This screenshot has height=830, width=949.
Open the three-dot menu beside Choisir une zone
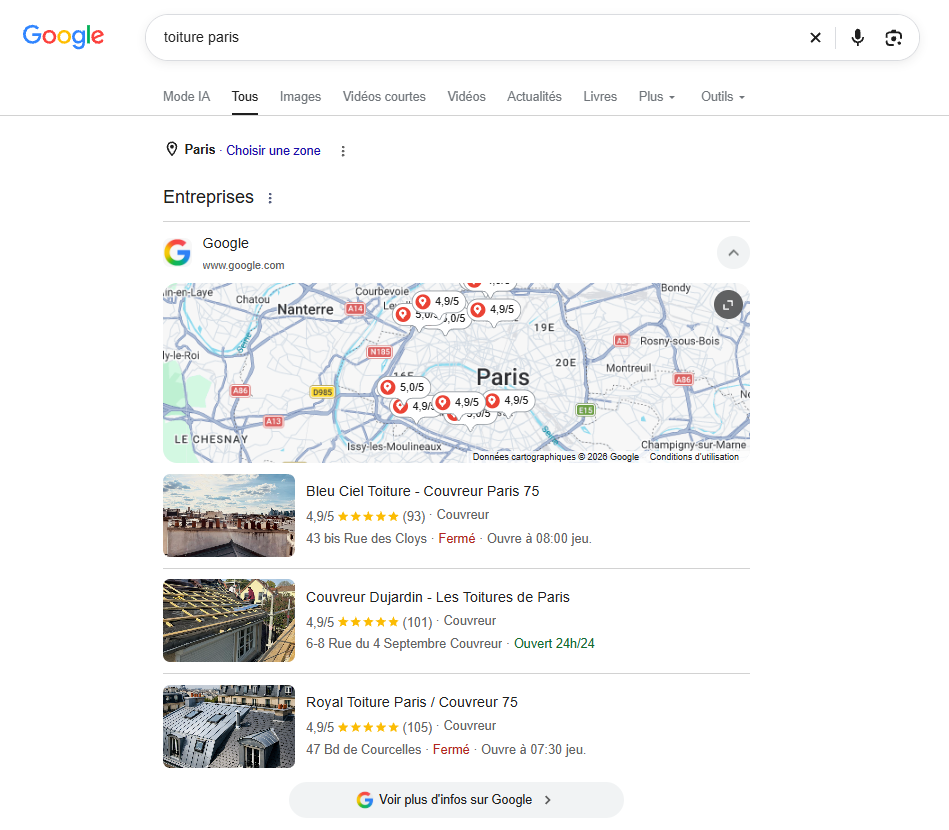(x=343, y=151)
